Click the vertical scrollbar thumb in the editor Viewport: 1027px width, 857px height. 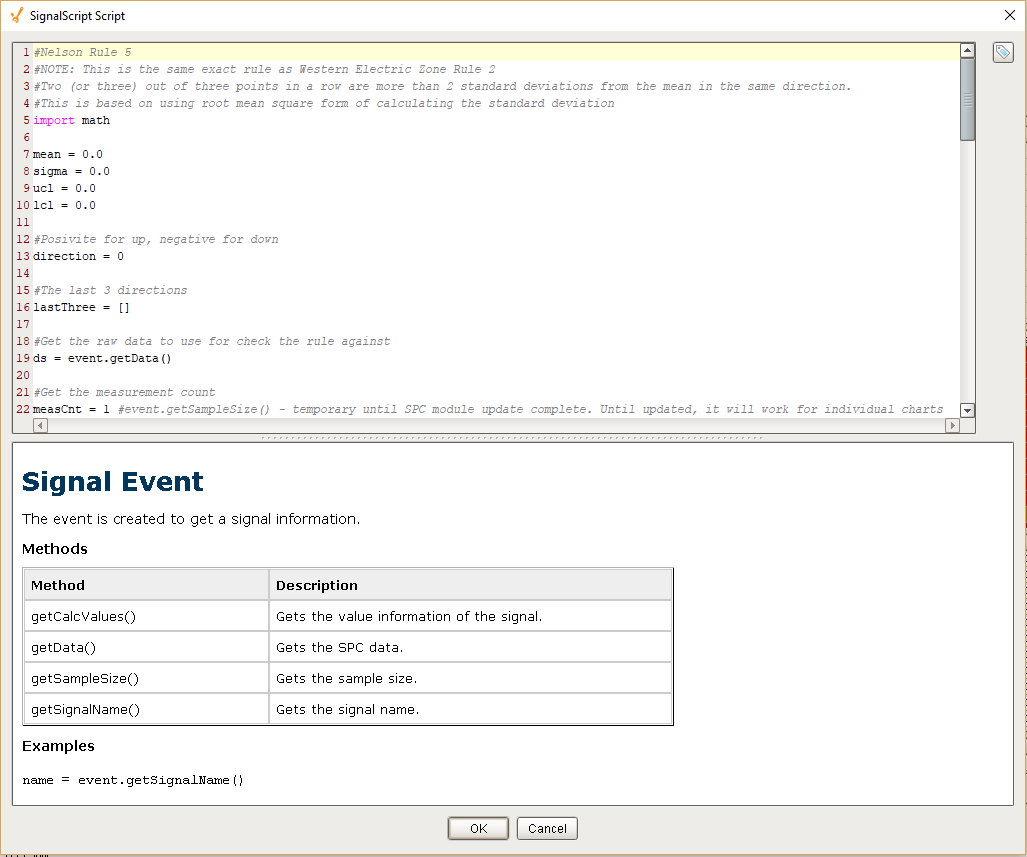click(x=967, y=98)
